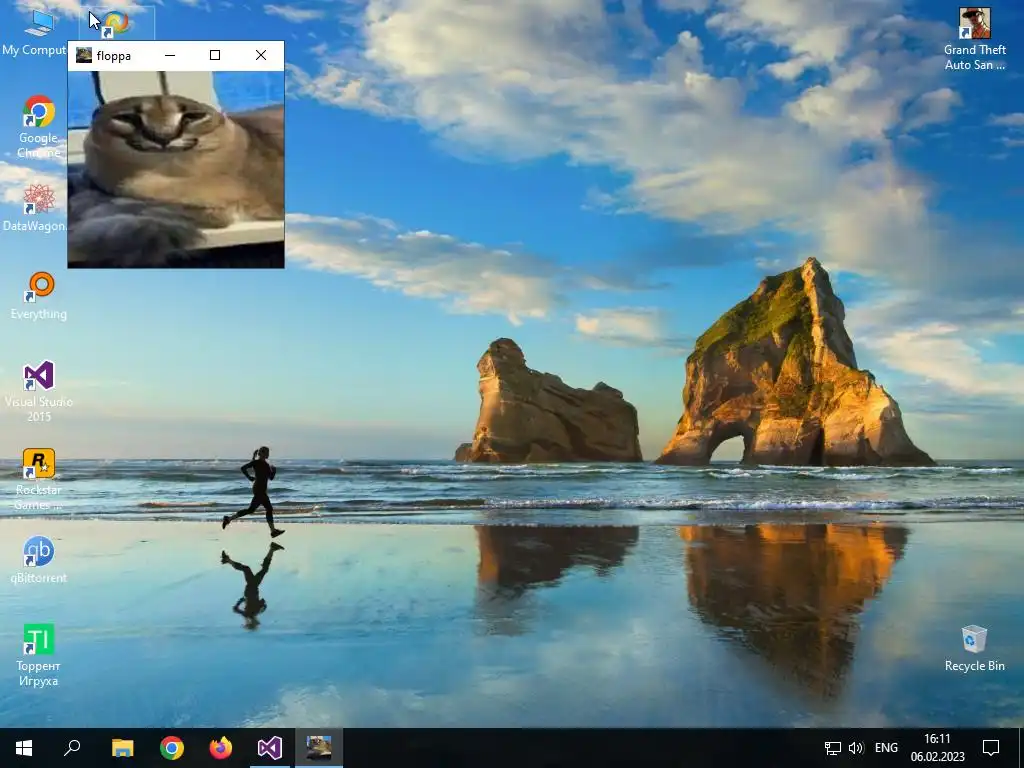This screenshot has height=768, width=1024.
Task: Open the network status tray icon
Action: point(833,748)
